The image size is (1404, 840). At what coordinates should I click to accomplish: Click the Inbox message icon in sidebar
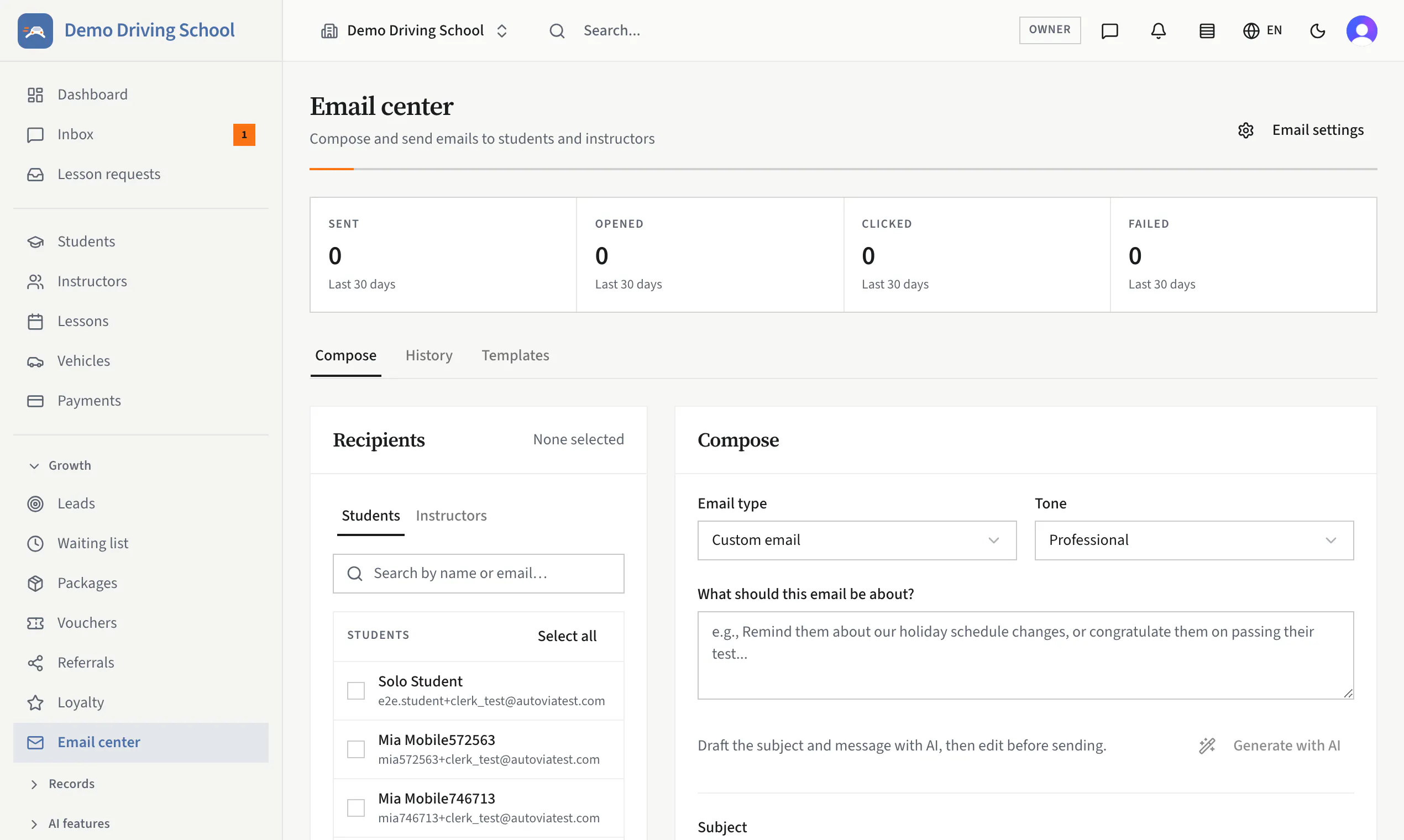(35, 135)
